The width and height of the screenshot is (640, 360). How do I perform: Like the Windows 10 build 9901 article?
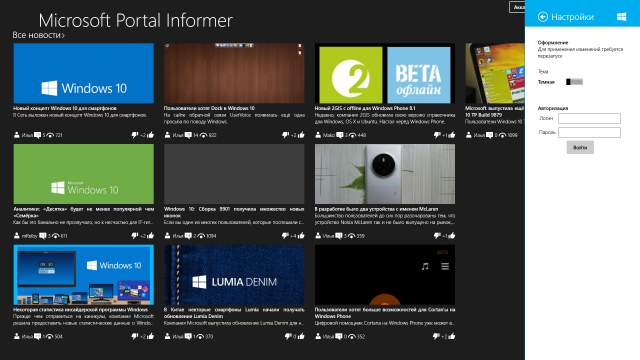click(301, 236)
